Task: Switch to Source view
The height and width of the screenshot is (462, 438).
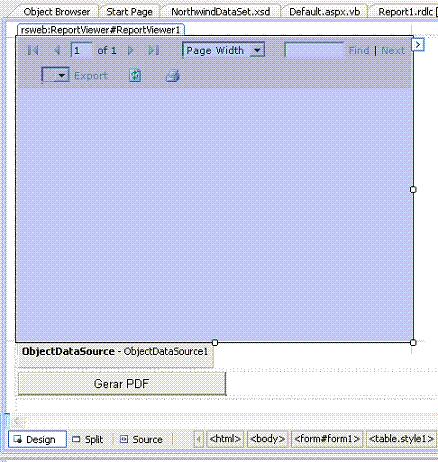Action: [141, 439]
